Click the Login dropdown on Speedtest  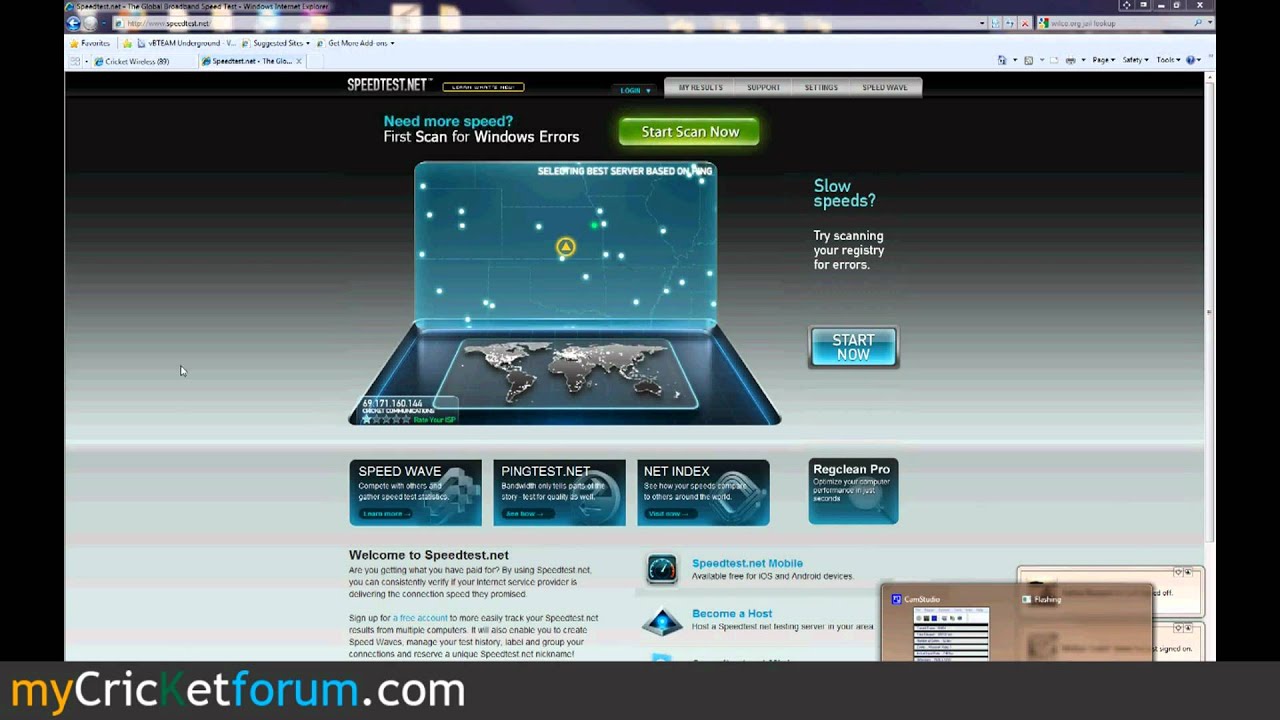[635, 90]
